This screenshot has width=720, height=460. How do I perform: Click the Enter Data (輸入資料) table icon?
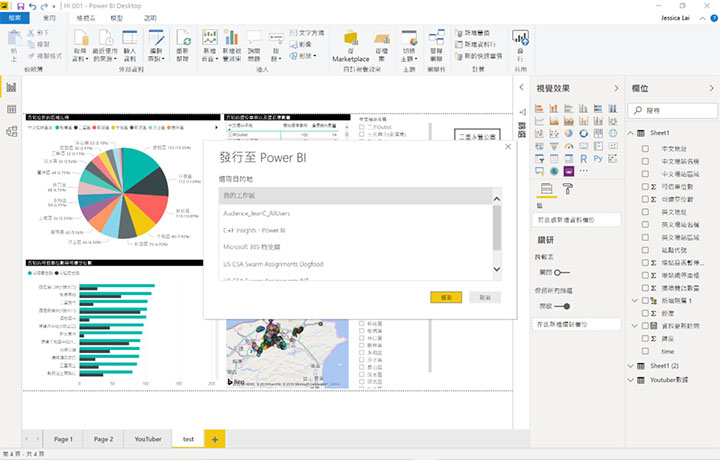pos(129,38)
